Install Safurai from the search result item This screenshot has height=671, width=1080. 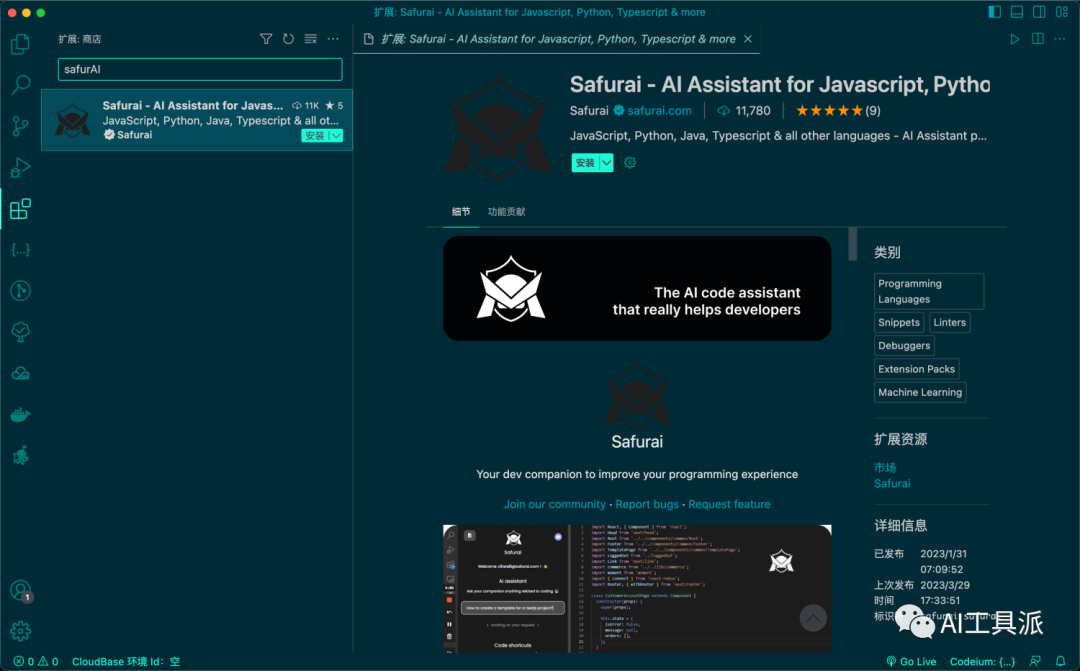click(315, 136)
